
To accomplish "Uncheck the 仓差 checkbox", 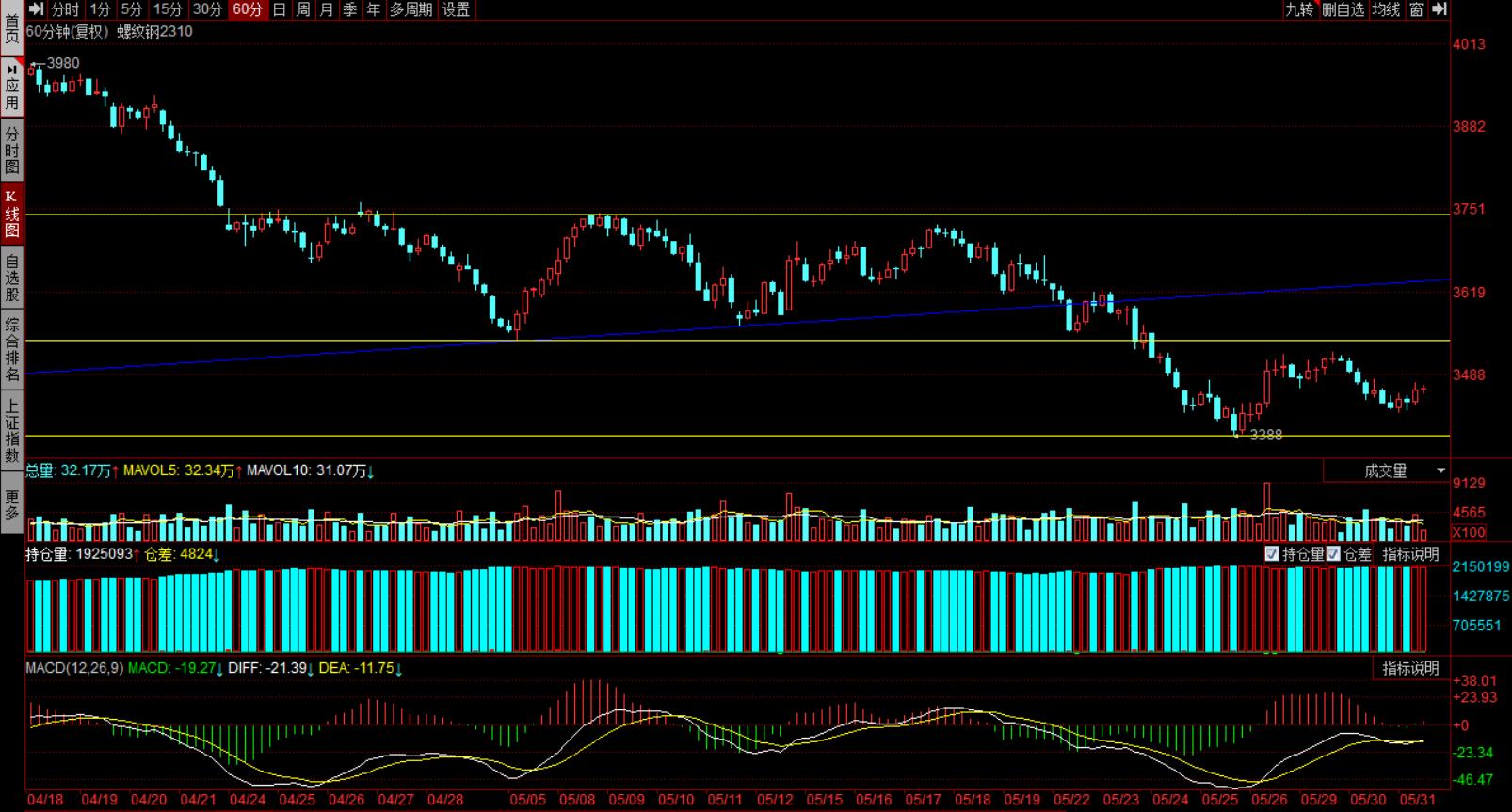I will click(1333, 554).
